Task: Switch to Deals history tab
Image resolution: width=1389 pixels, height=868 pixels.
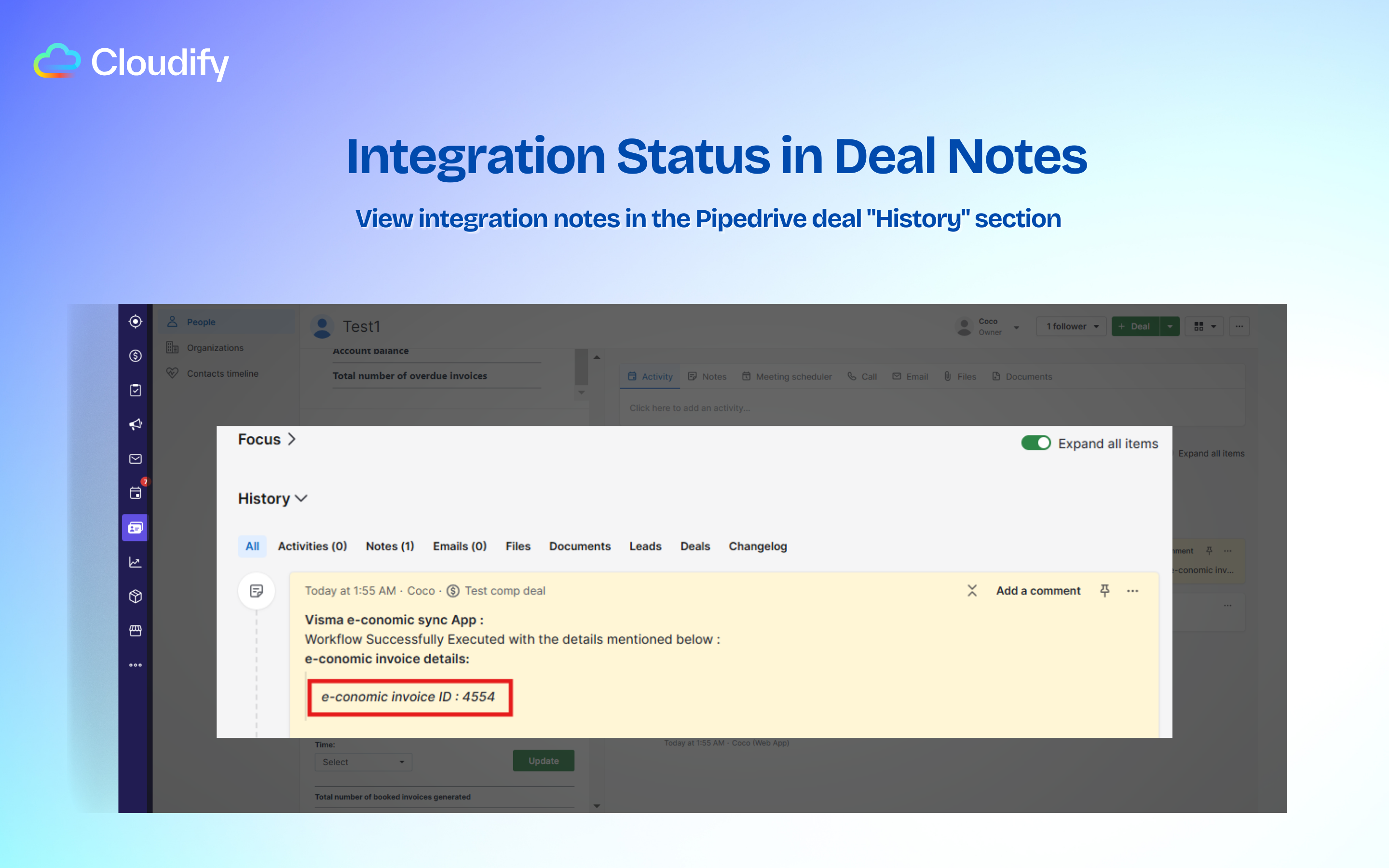Action: point(695,546)
